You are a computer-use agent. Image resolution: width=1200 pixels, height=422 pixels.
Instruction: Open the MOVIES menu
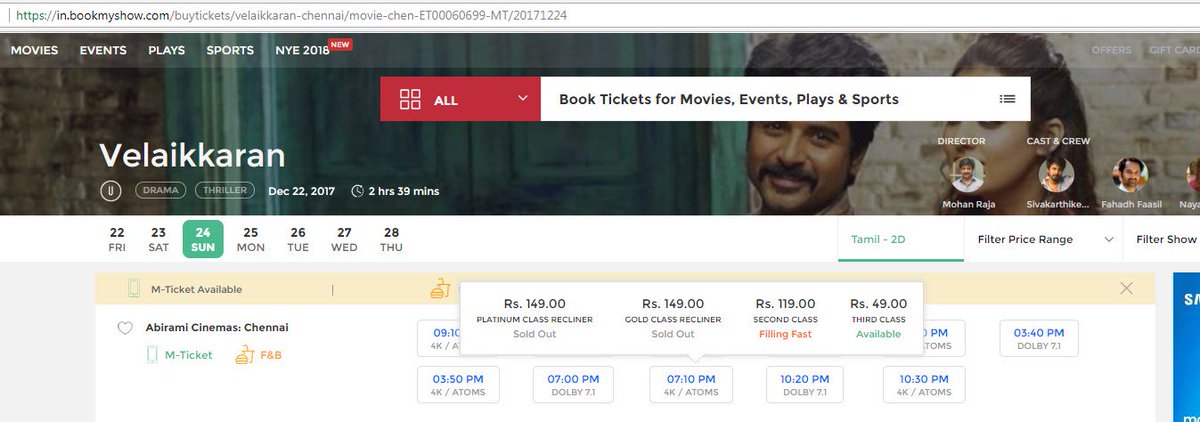pyautogui.click(x=34, y=50)
